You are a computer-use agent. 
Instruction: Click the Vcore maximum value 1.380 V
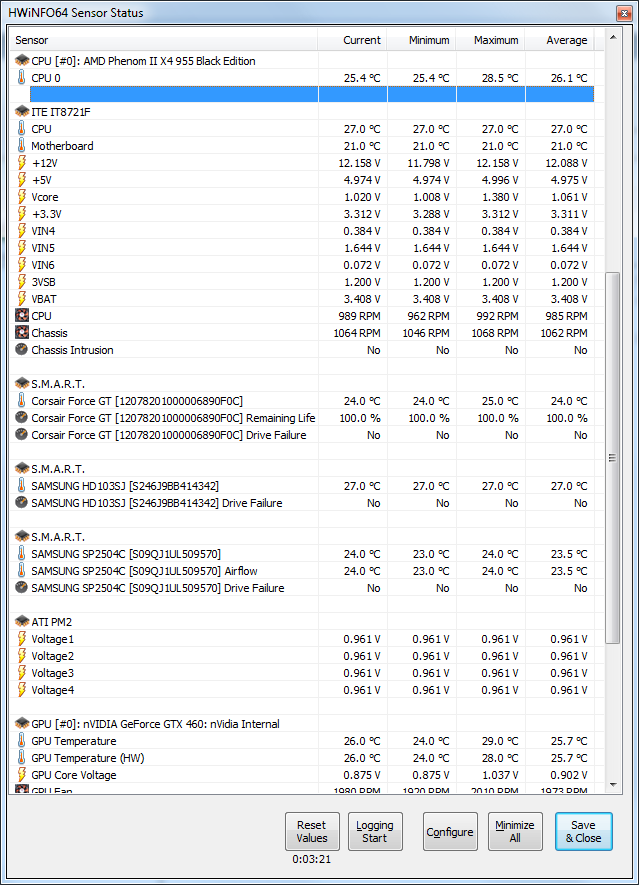tap(500, 197)
